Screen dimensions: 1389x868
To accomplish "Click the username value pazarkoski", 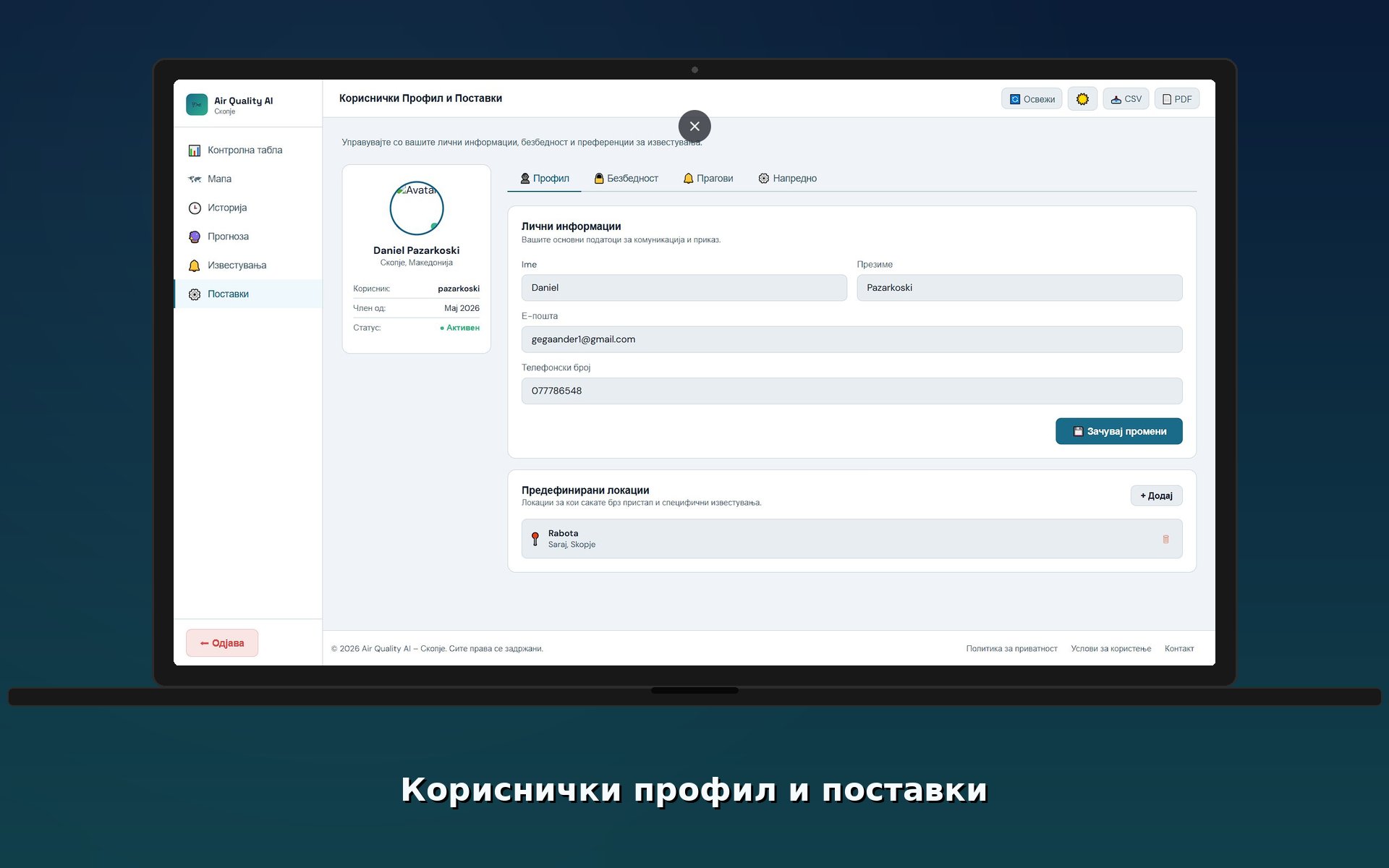I will click(x=459, y=289).
